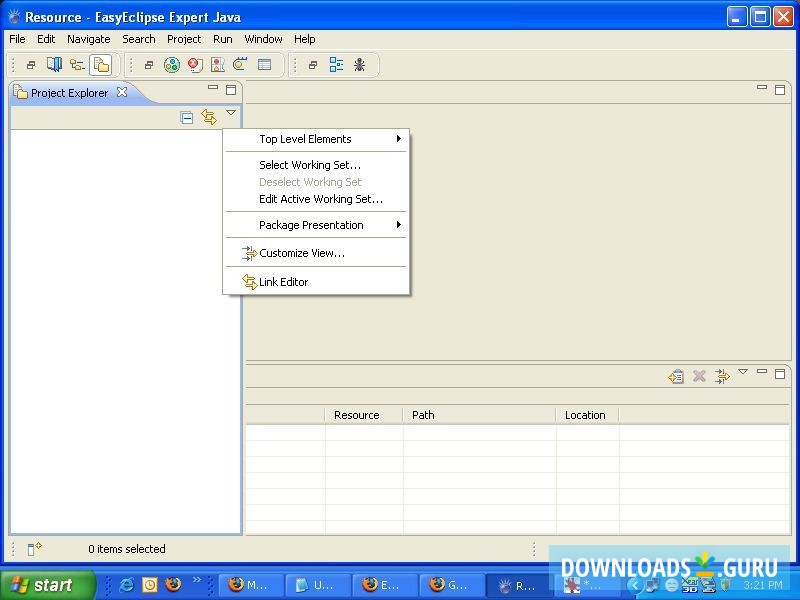
Task: Select the highlighted Resource perspective folder icon
Action: click(100, 65)
